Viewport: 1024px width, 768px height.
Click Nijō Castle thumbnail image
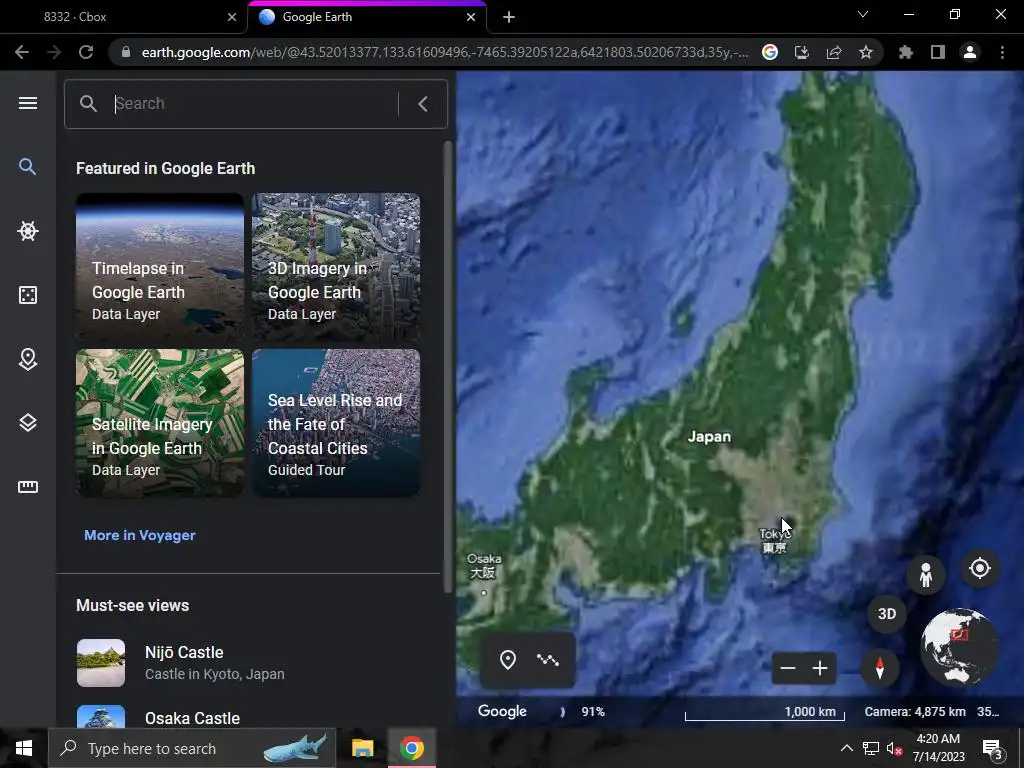tap(101, 663)
